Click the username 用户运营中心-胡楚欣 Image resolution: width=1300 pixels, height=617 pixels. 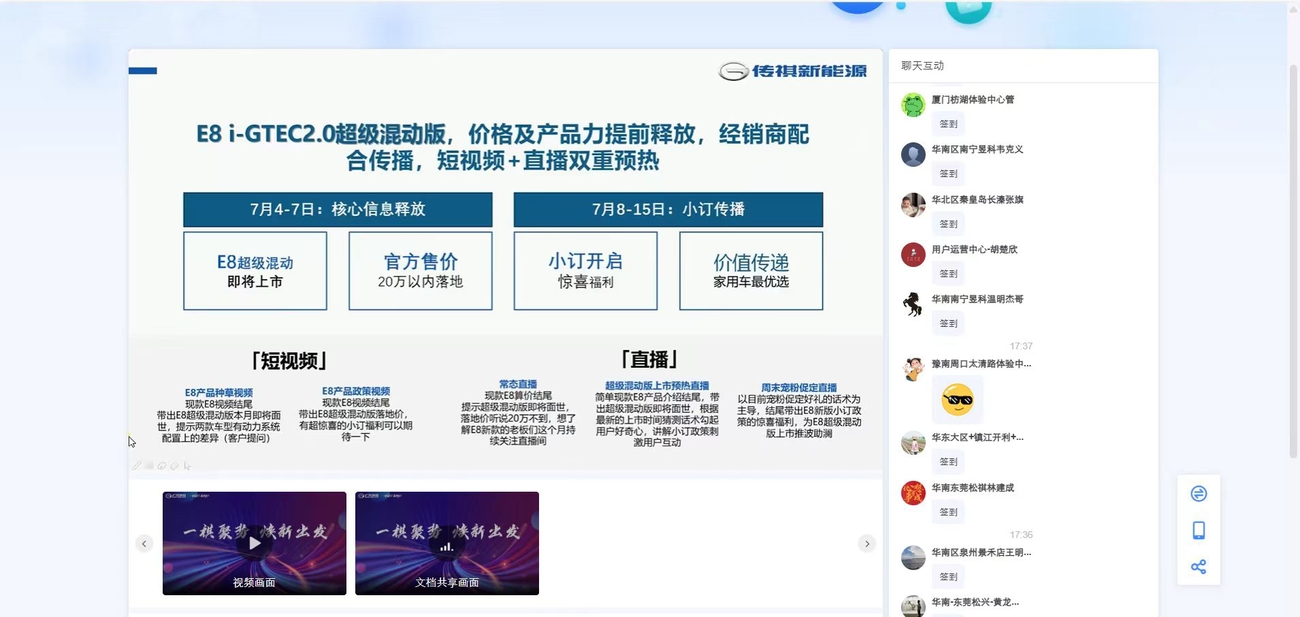pos(974,249)
